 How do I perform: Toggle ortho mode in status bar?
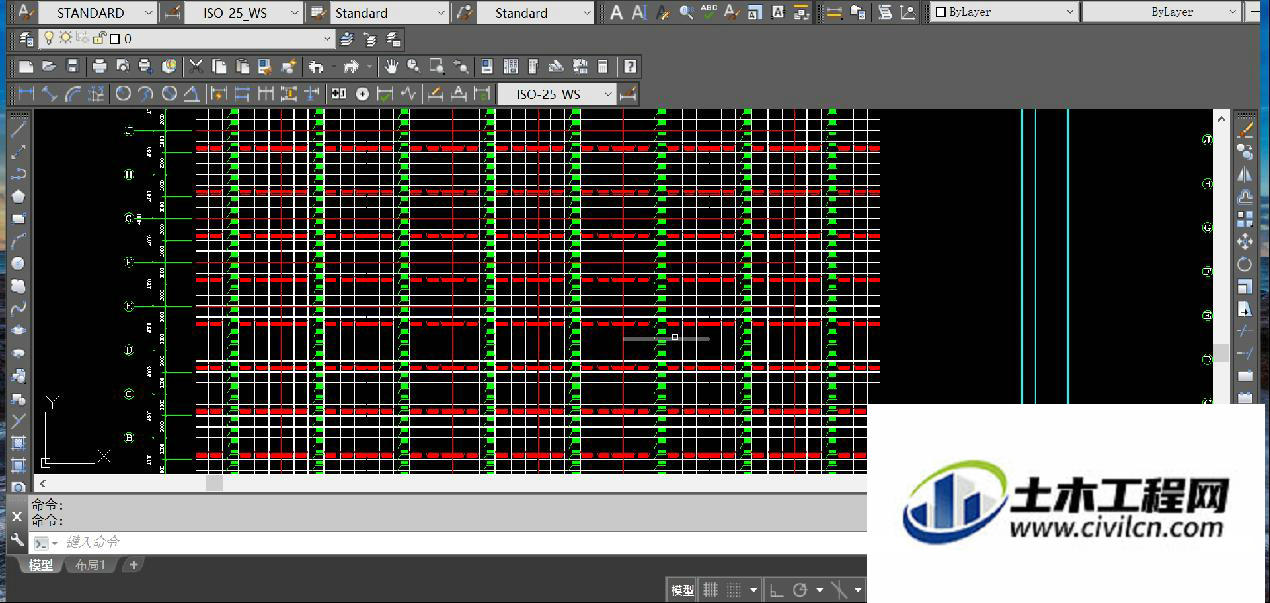coord(776,590)
